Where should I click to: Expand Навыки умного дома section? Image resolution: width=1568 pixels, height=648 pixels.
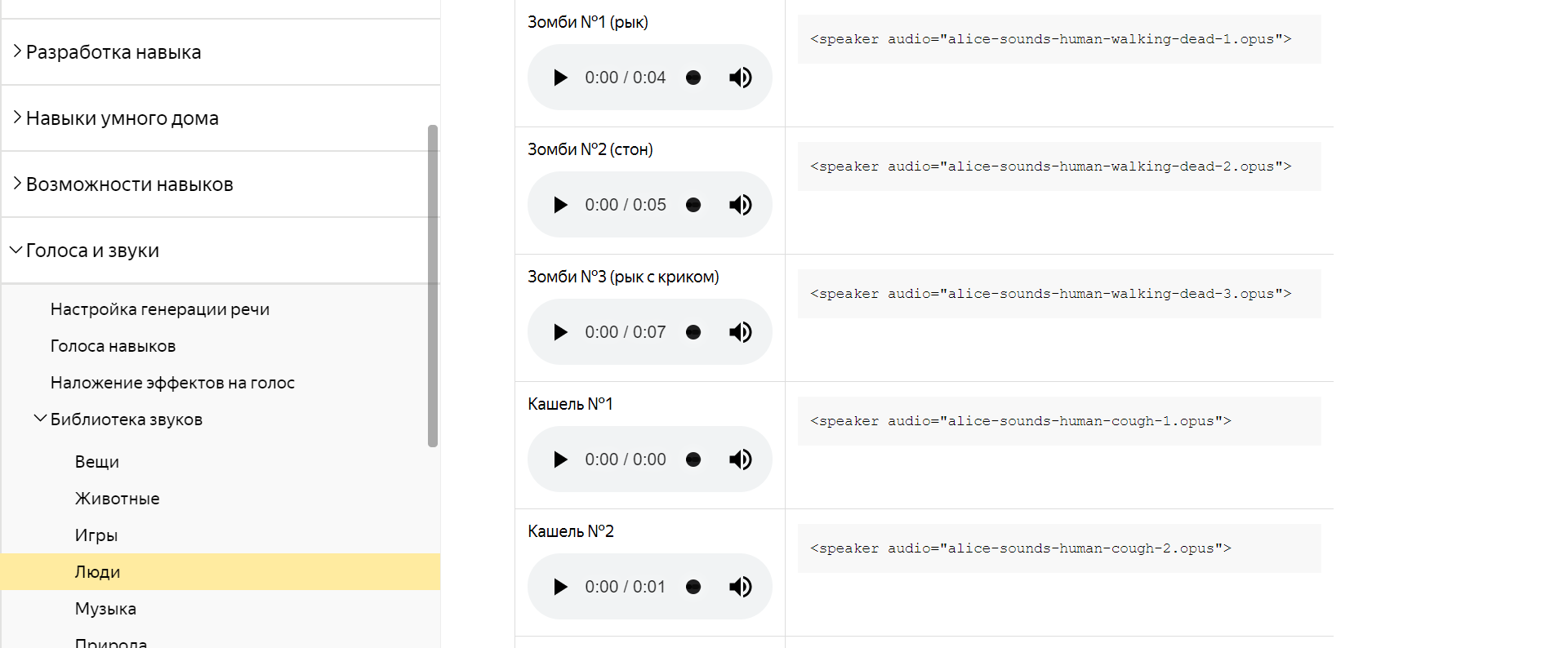click(x=122, y=118)
